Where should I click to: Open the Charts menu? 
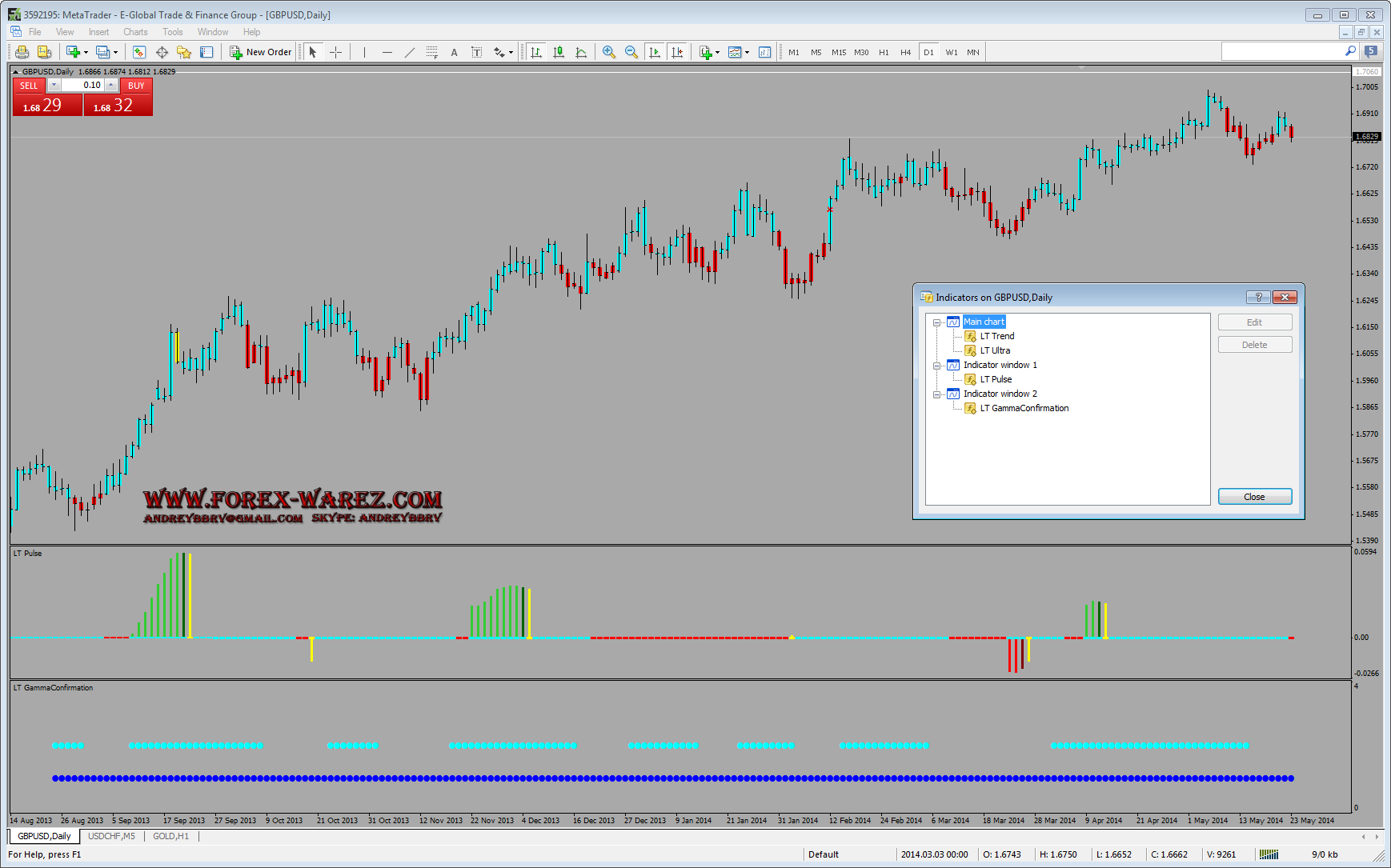(x=135, y=32)
